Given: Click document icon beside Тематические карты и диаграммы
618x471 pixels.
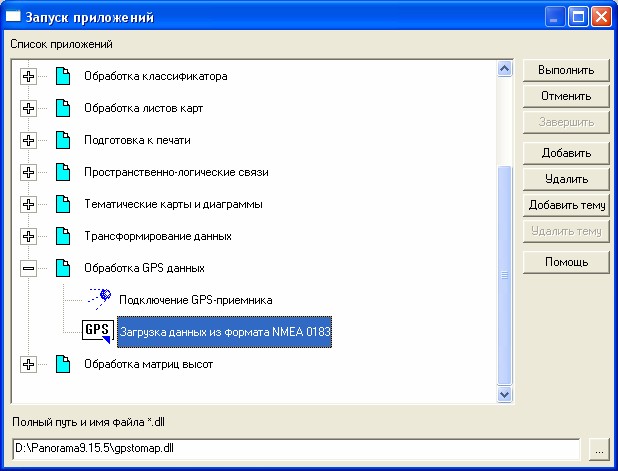Looking at the screenshot, I should click(64, 204).
